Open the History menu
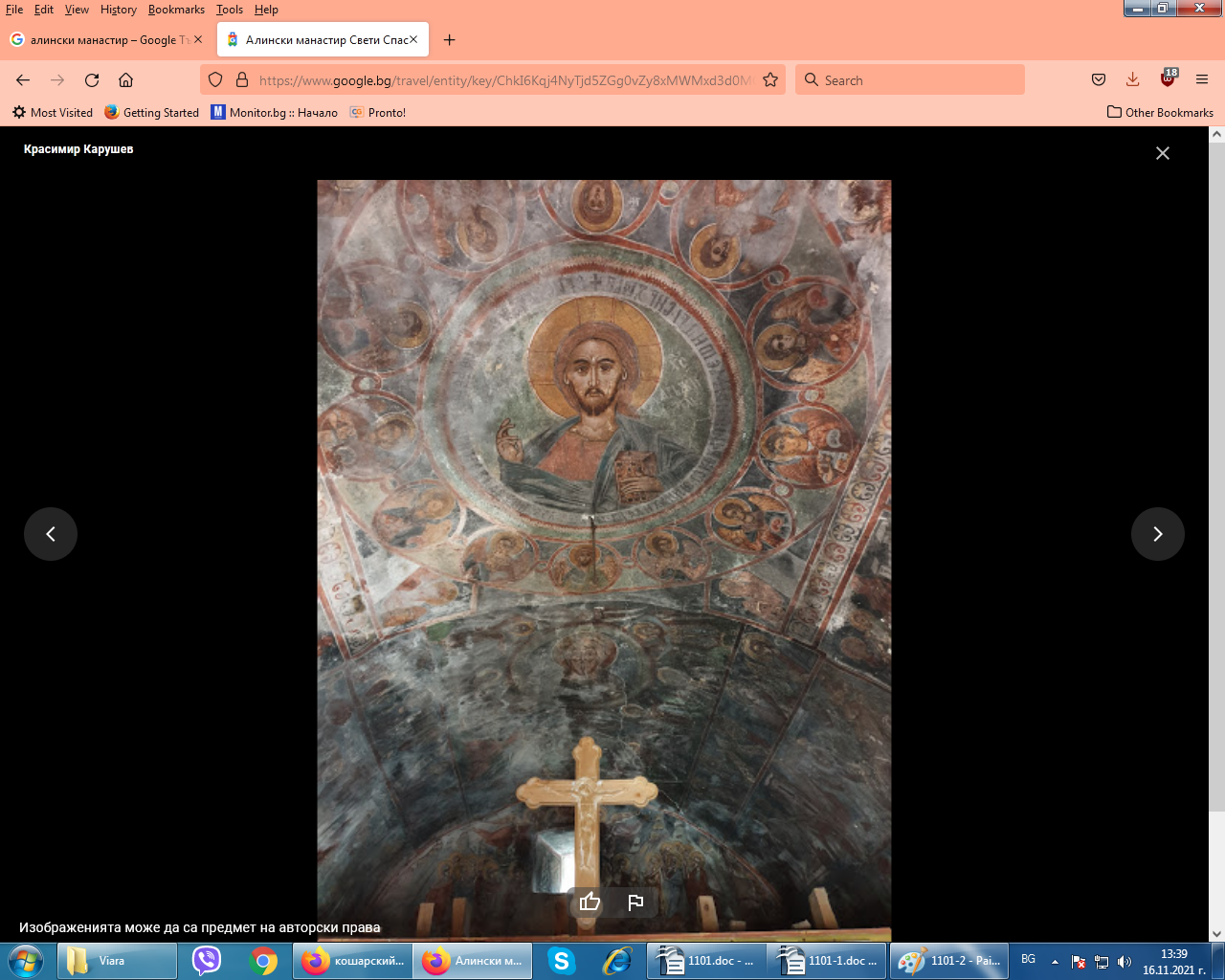 [x=118, y=10]
